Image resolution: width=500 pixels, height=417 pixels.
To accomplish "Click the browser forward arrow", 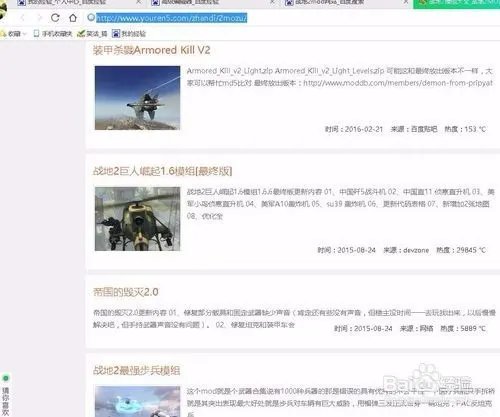I will (39, 18).
